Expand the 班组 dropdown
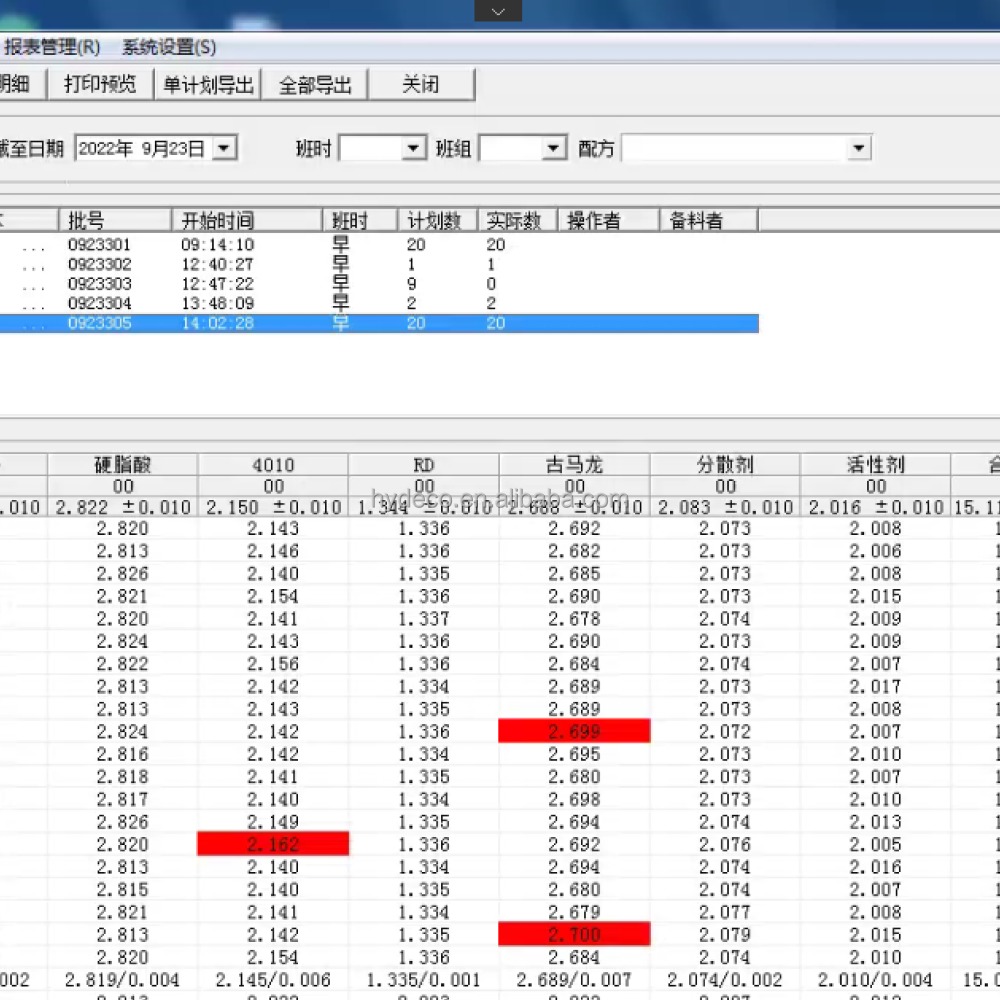This screenshot has width=1000, height=1000. pyautogui.click(x=554, y=149)
